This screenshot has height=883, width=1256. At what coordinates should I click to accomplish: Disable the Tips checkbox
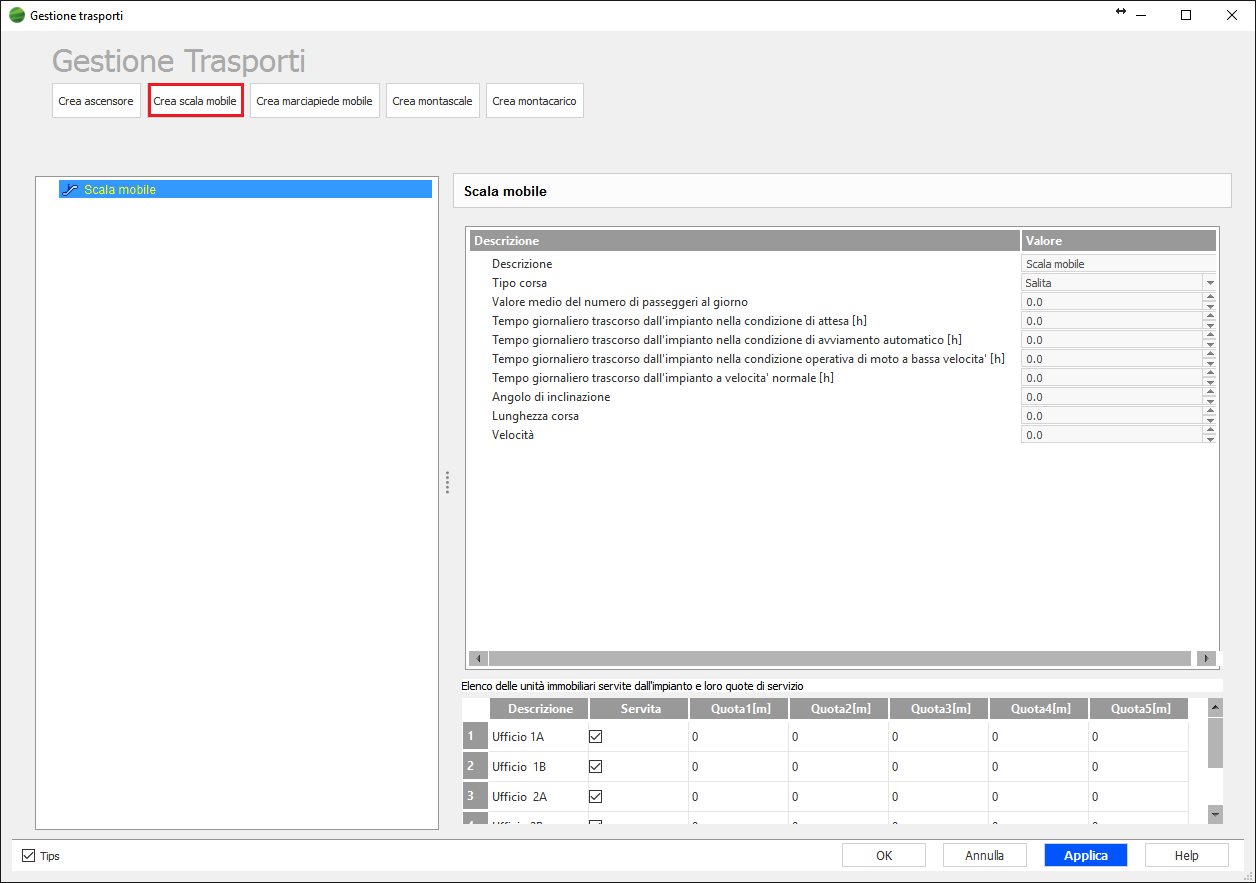click(x=28, y=856)
